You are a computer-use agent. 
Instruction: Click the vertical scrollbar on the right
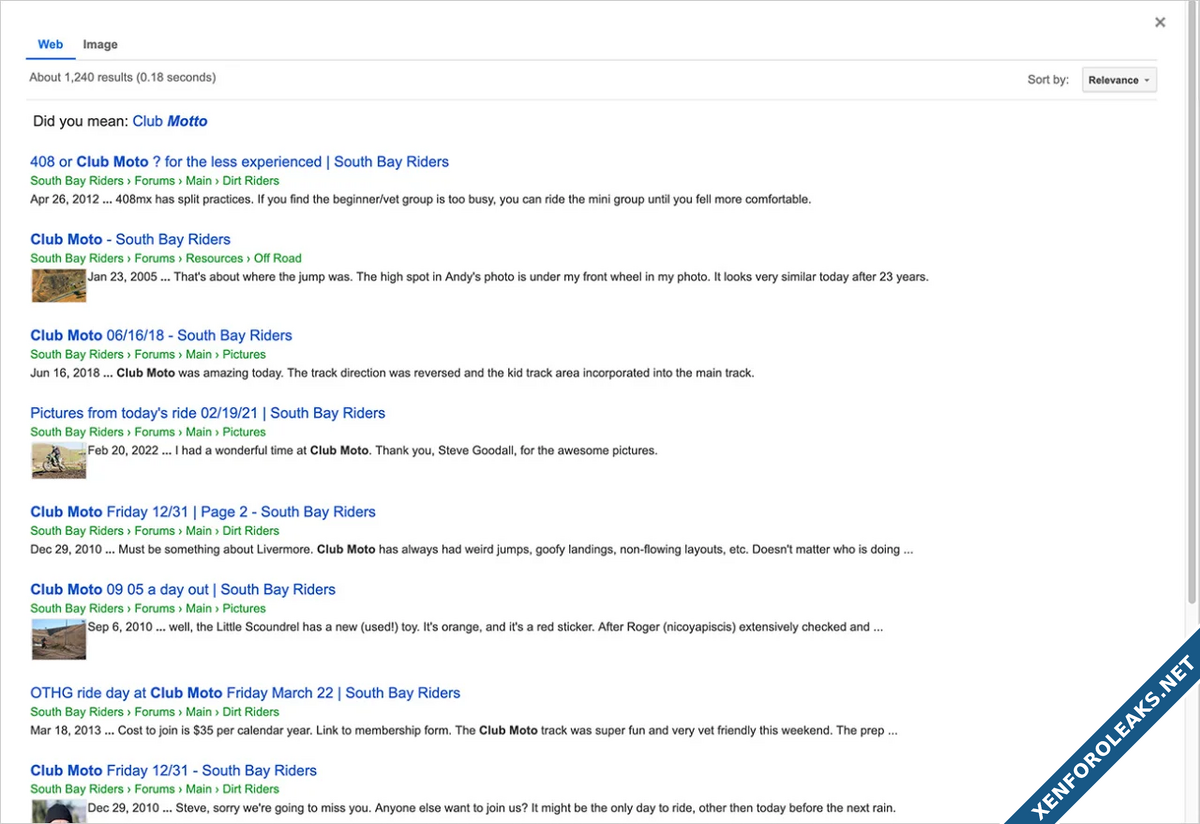1191,300
